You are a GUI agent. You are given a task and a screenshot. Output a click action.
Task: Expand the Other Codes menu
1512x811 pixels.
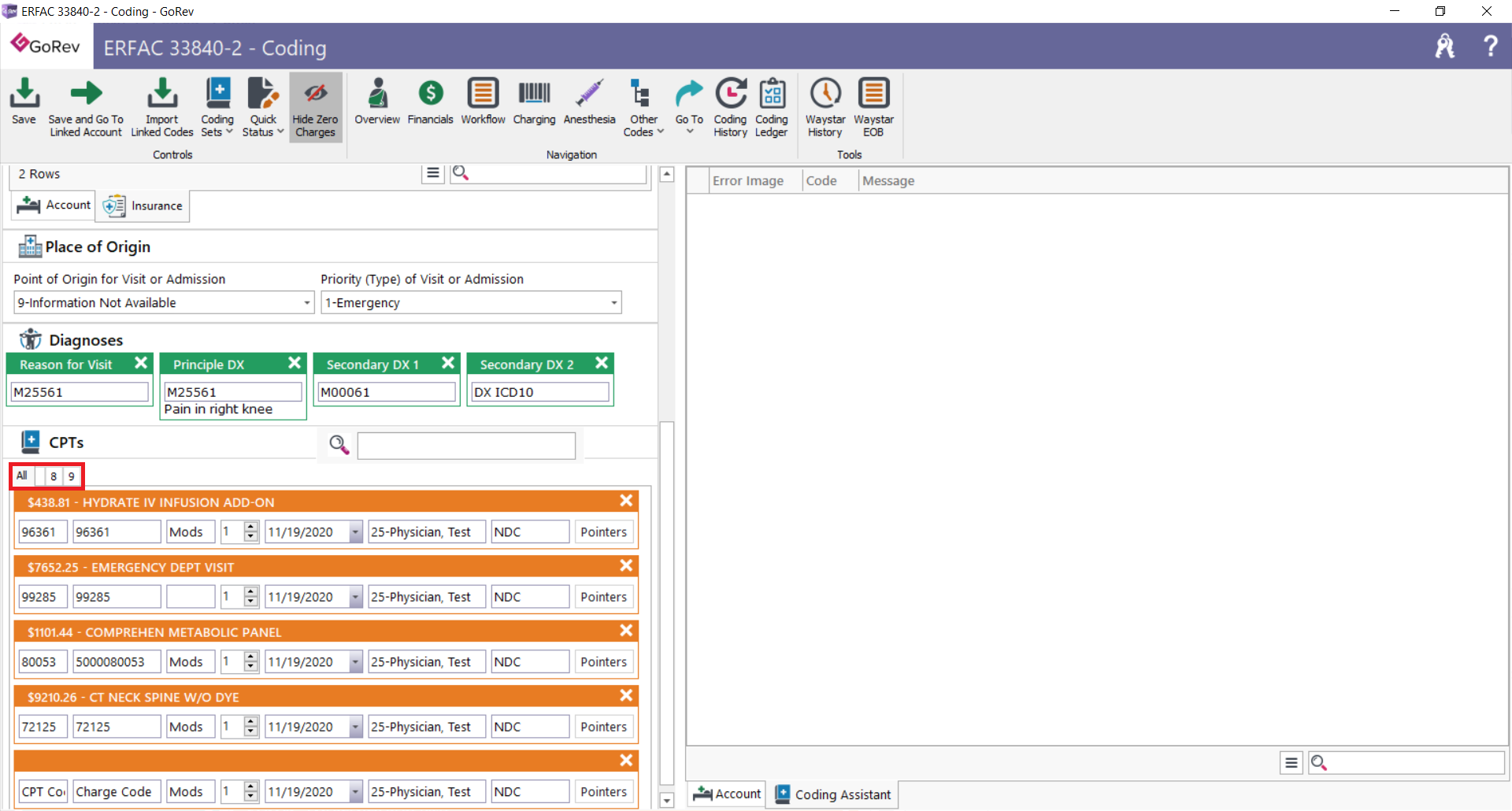[x=643, y=107]
